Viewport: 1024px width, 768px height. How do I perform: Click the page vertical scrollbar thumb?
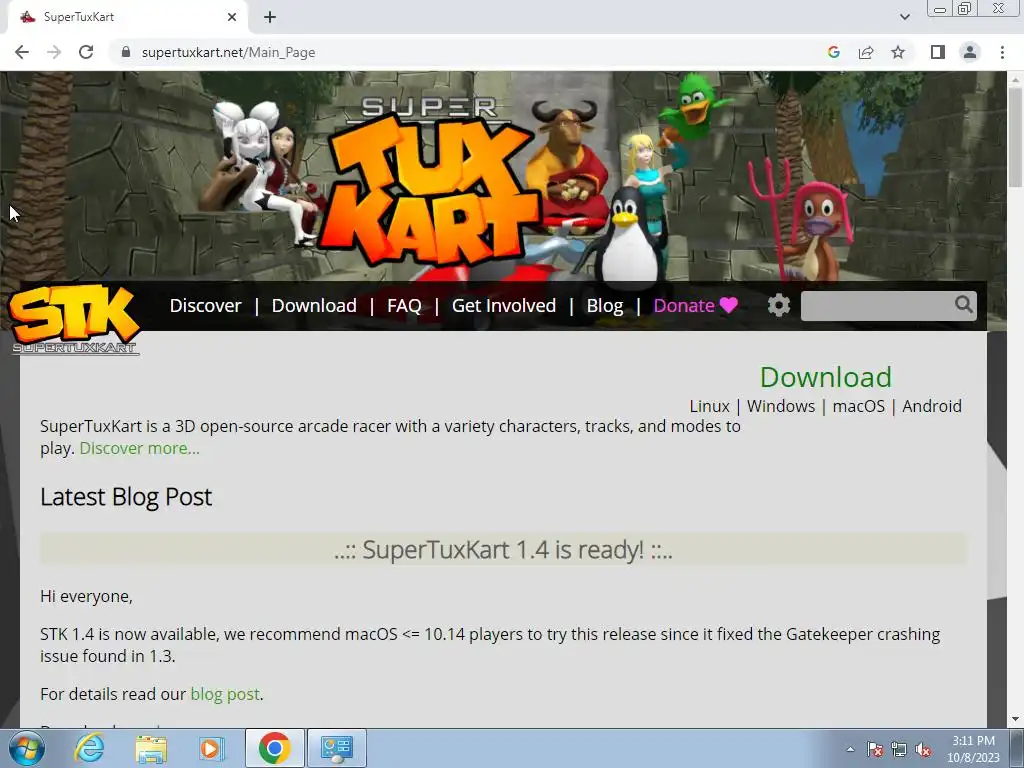[x=1016, y=137]
